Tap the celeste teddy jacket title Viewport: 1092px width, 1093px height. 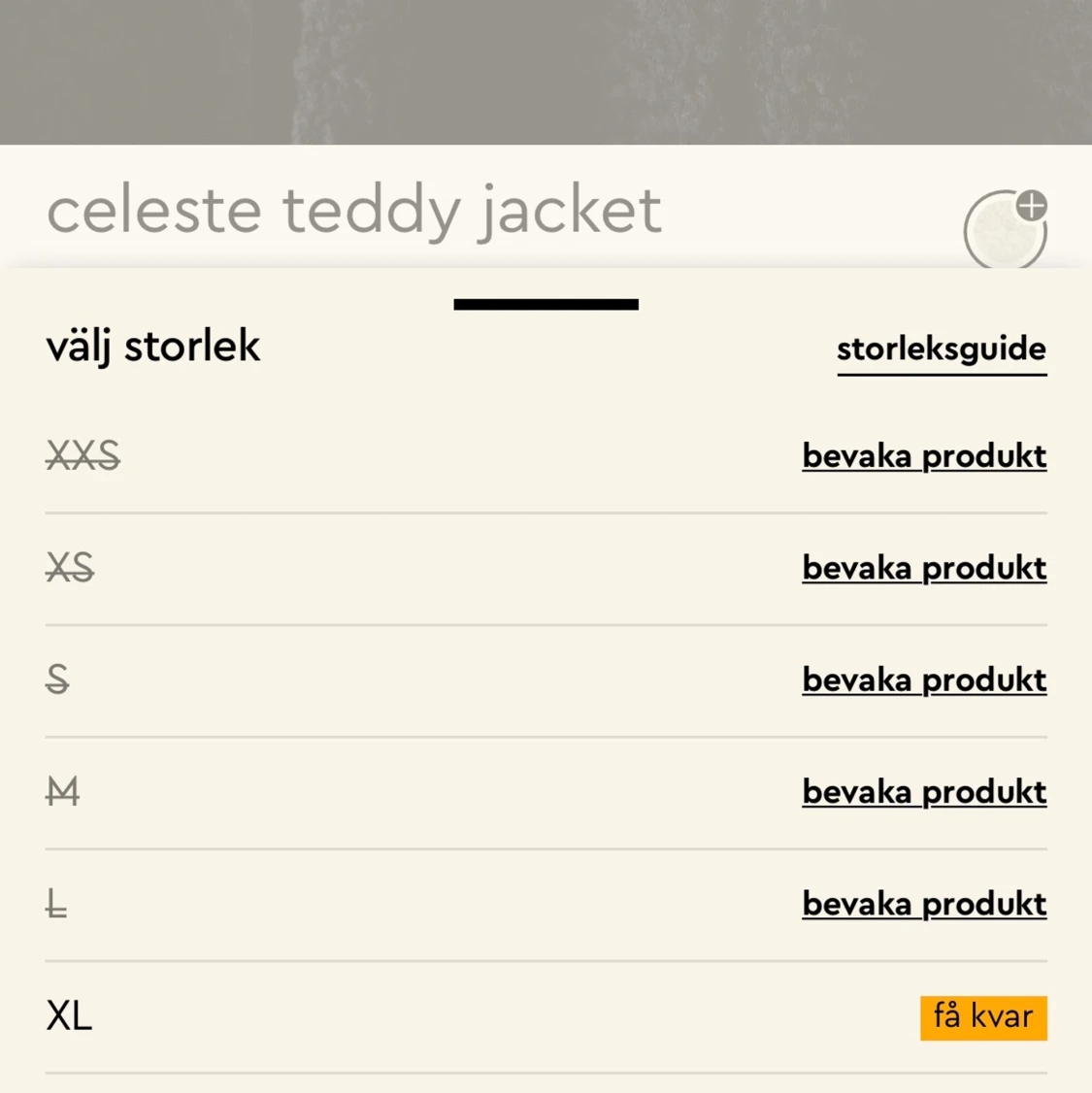[354, 212]
